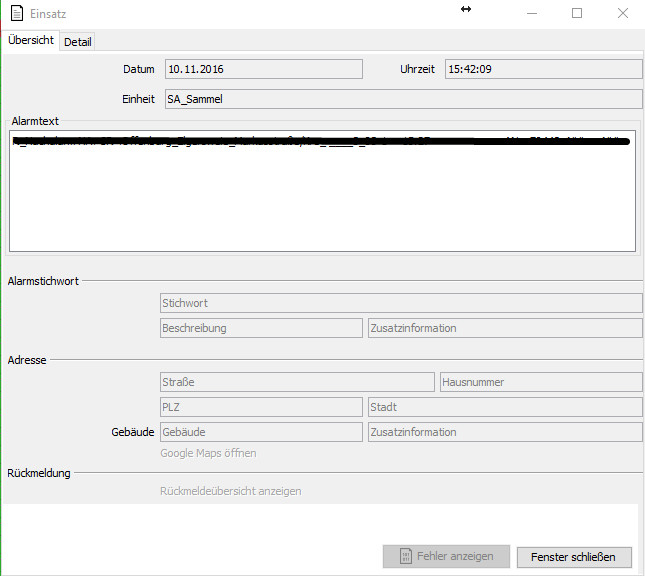The width and height of the screenshot is (645, 576).
Task: Focus Zusatzinformation field beside Gebäude
Action: coord(505,432)
